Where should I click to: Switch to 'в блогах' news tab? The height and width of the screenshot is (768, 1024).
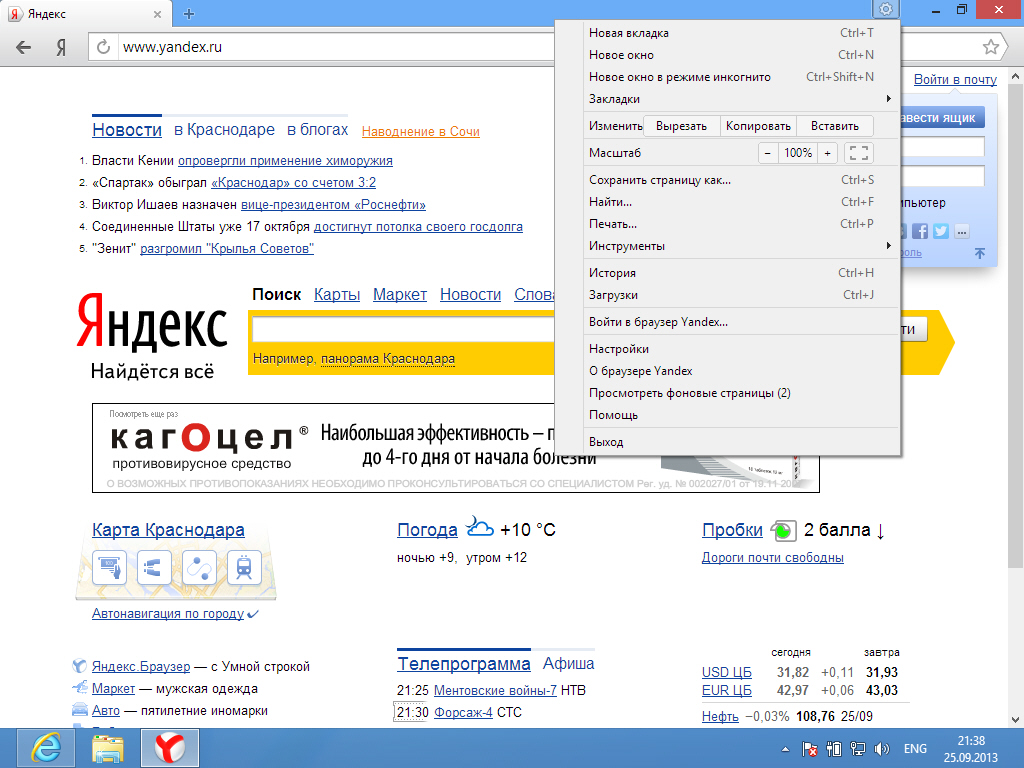click(317, 129)
